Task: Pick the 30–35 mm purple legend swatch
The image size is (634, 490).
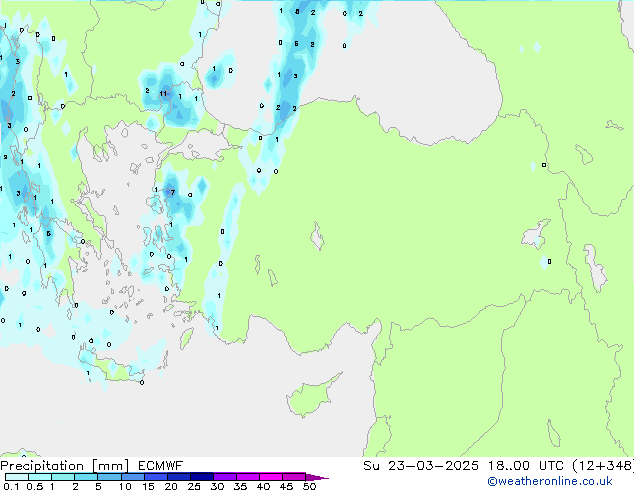Action: (x=224, y=477)
